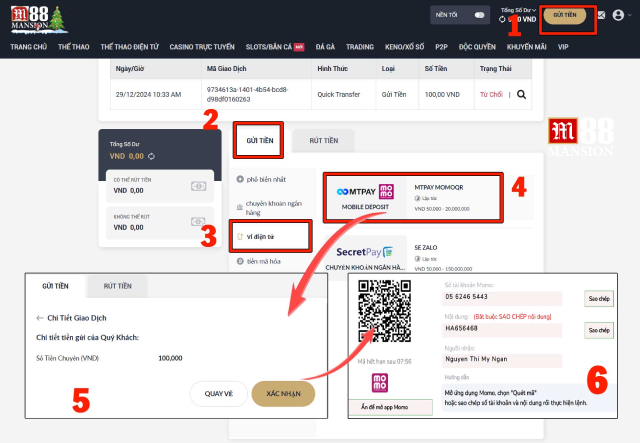Open the Trading menu item
This screenshot has width=640, height=443.
tap(360, 47)
